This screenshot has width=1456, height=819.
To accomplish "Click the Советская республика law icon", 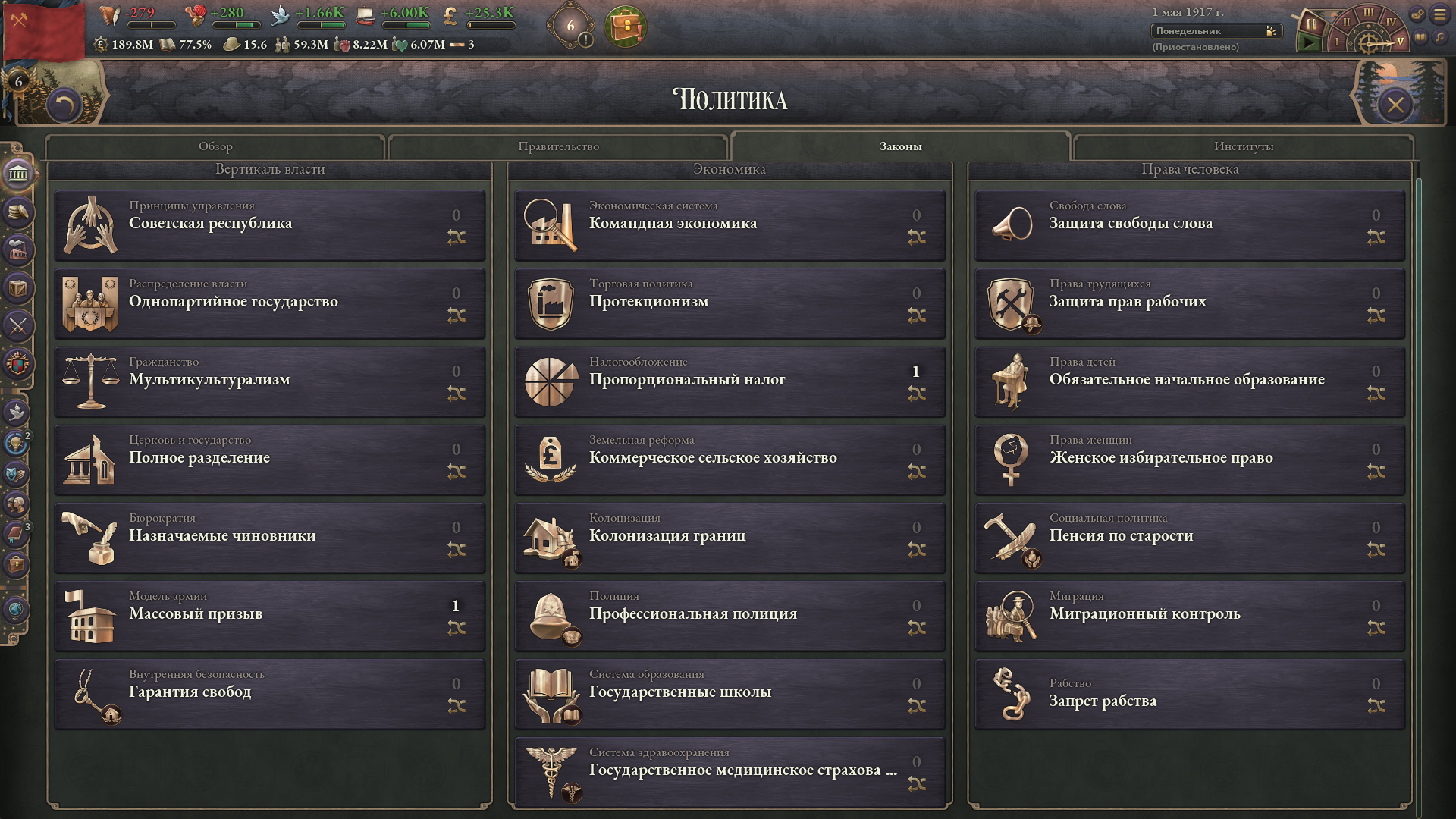I will pyautogui.click(x=91, y=225).
